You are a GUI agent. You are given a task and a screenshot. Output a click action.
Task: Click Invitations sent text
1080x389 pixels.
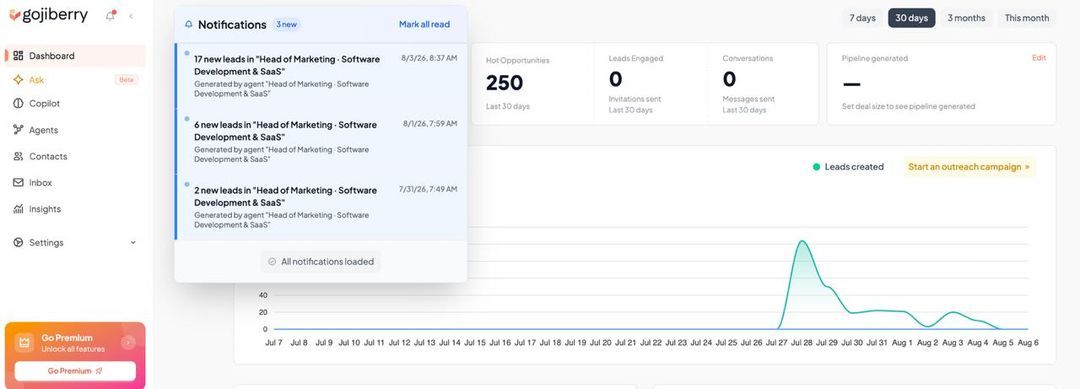tap(635, 99)
